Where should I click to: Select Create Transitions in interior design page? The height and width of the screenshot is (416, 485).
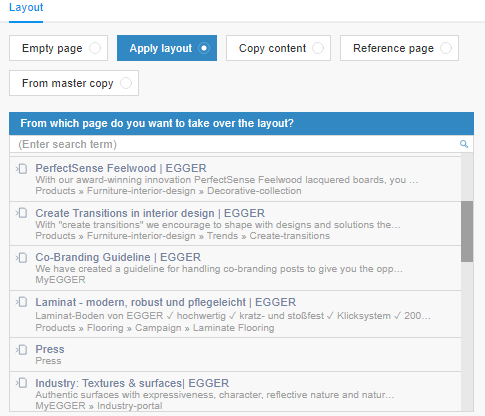point(150,213)
